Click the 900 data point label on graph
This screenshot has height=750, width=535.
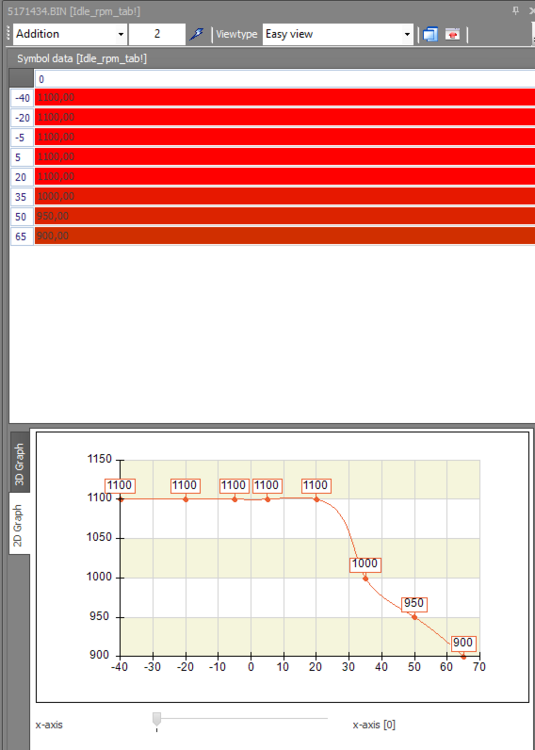click(x=463, y=643)
